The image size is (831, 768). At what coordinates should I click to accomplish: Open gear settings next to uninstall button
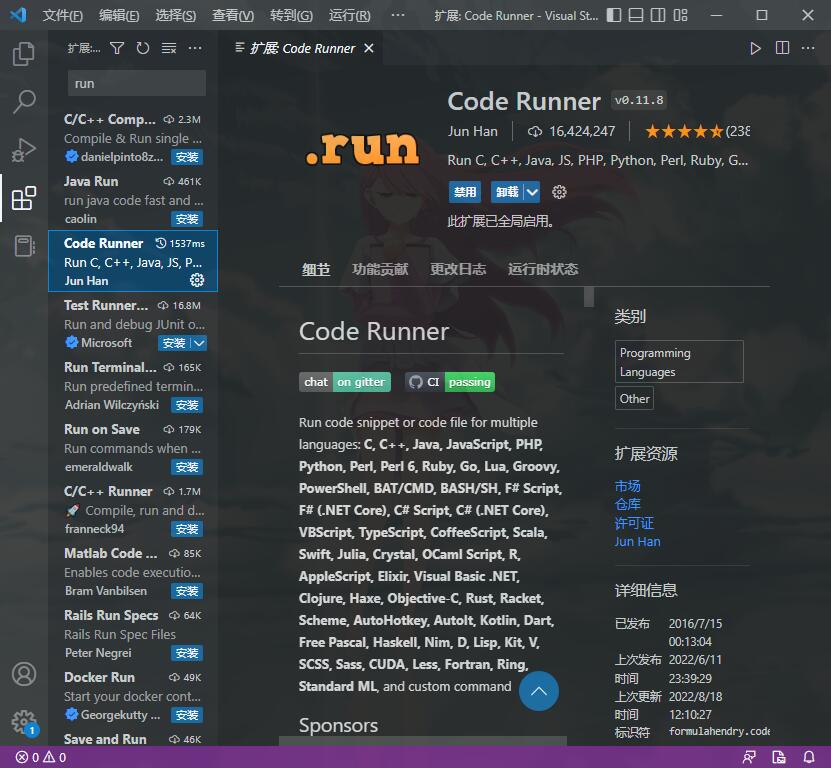[x=559, y=192]
